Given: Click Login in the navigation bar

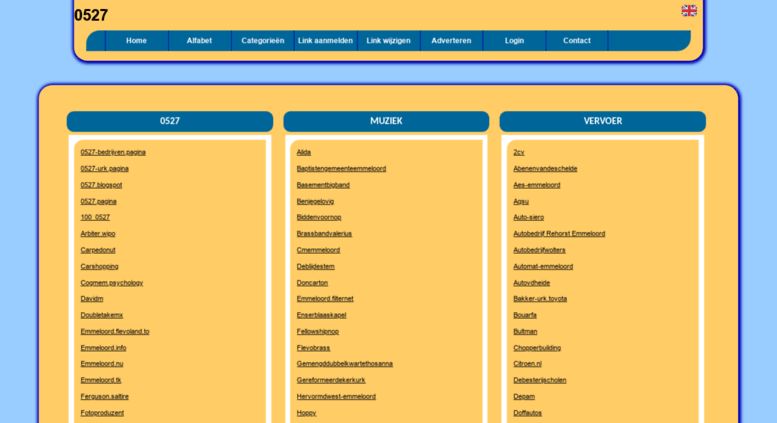Looking at the screenshot, I should (514, 41).
